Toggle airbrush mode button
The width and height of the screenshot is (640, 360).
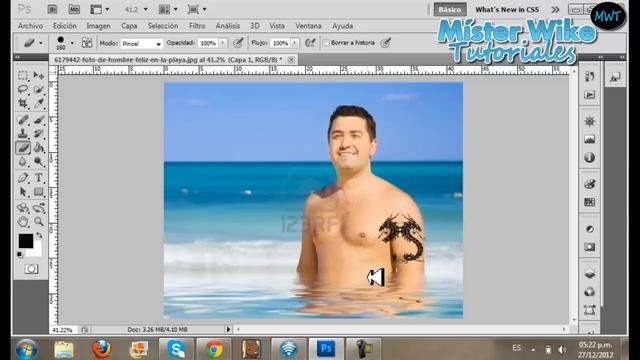[x=310, y=42]
